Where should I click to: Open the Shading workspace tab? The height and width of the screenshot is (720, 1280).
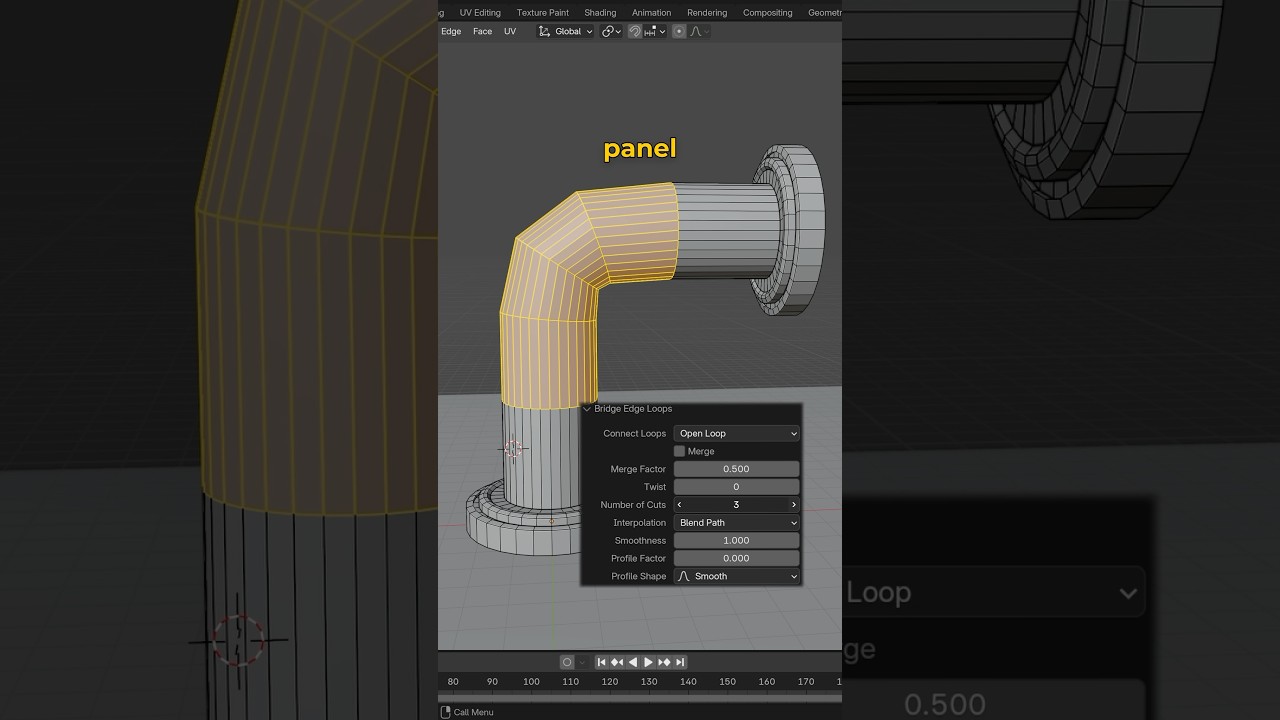[x=600, y=13]
